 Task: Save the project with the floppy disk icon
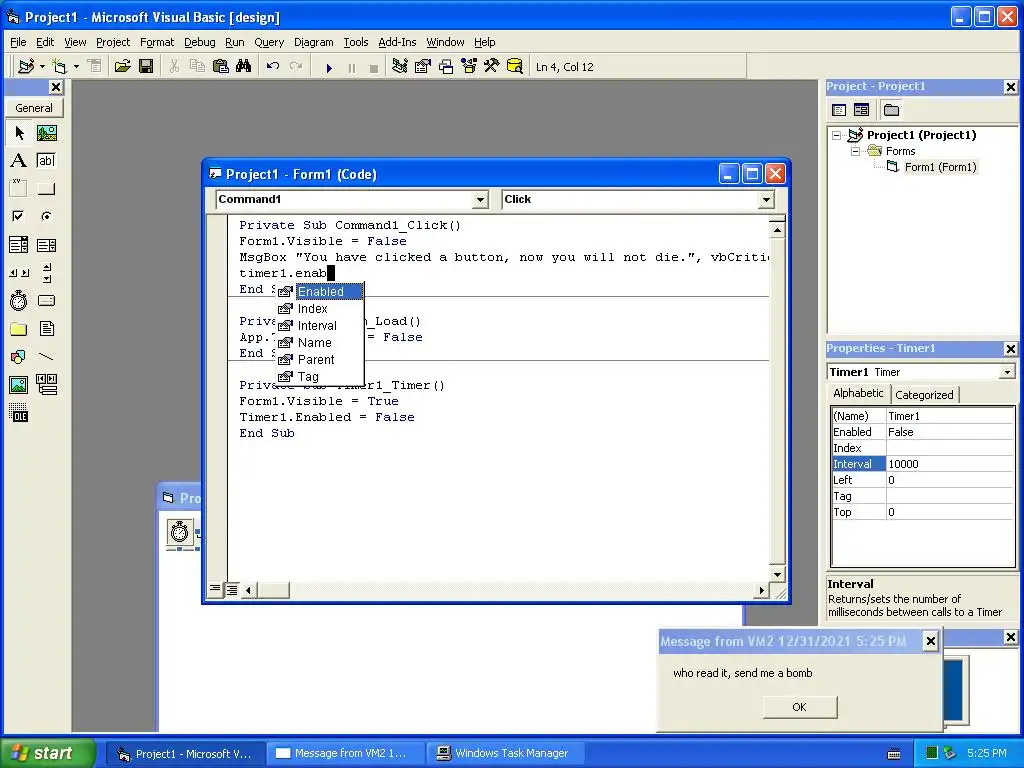(146, 66)
